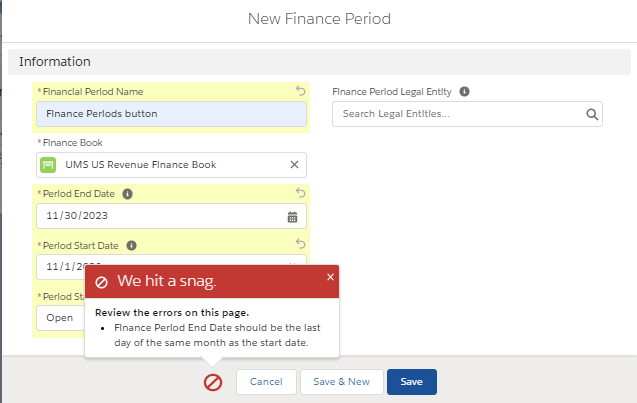637x403 pixels.
Task: Clear the UMS US Revenue Finance Book selection
Action: tap(294, 165)
